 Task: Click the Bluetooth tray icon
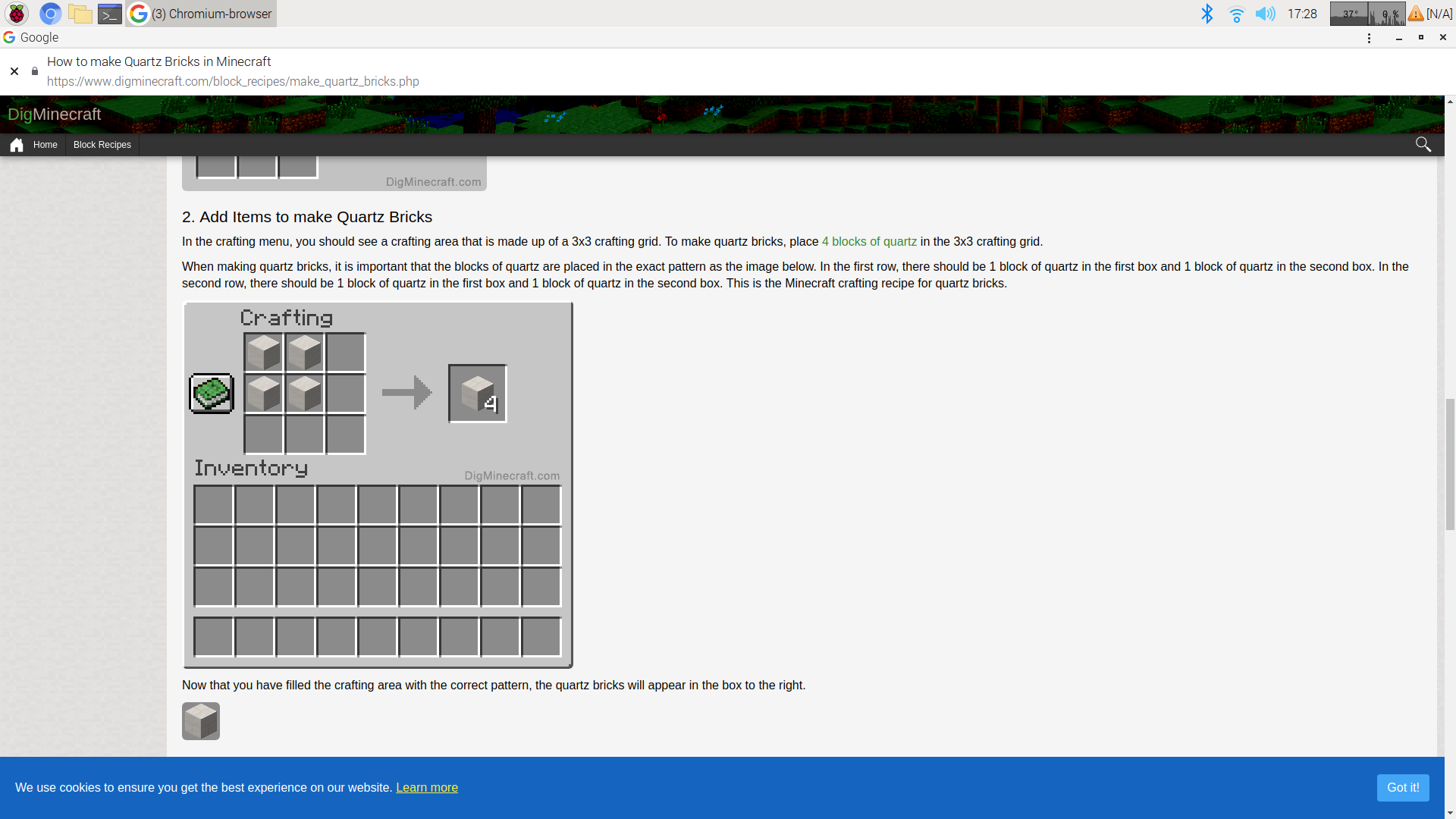point(1207,14)
